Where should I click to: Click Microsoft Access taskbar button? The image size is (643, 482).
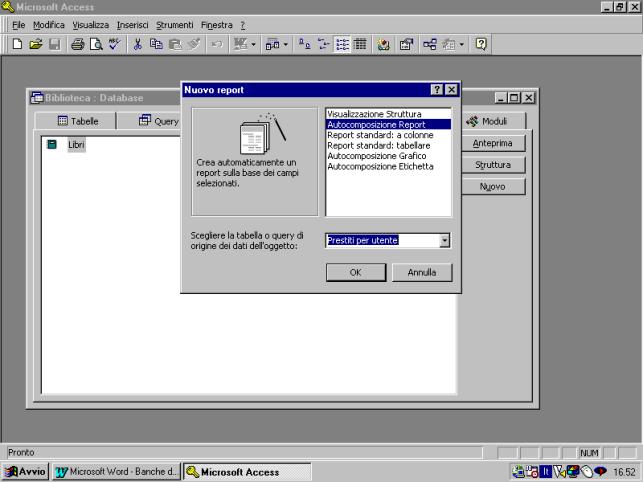(x=247, y=472)
